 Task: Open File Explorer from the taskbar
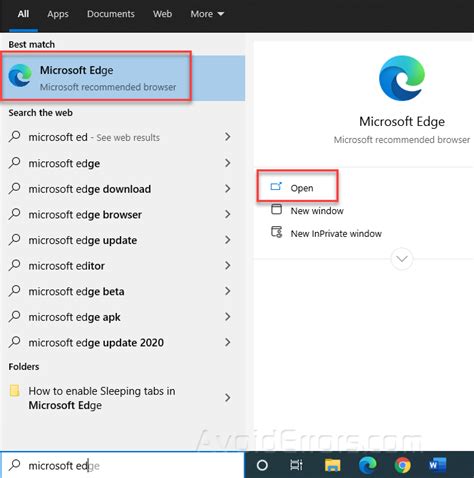[x=332, y=465]
